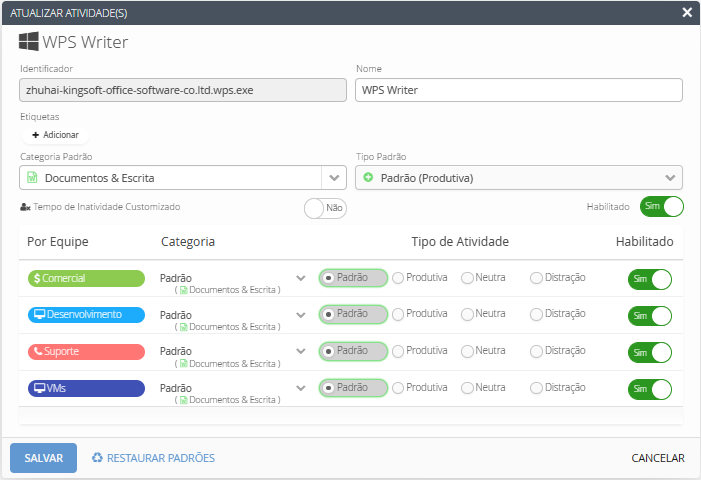Click the Comercial team tag
The height and width of the screenshot is (480, 701).
tap(86, 278)
